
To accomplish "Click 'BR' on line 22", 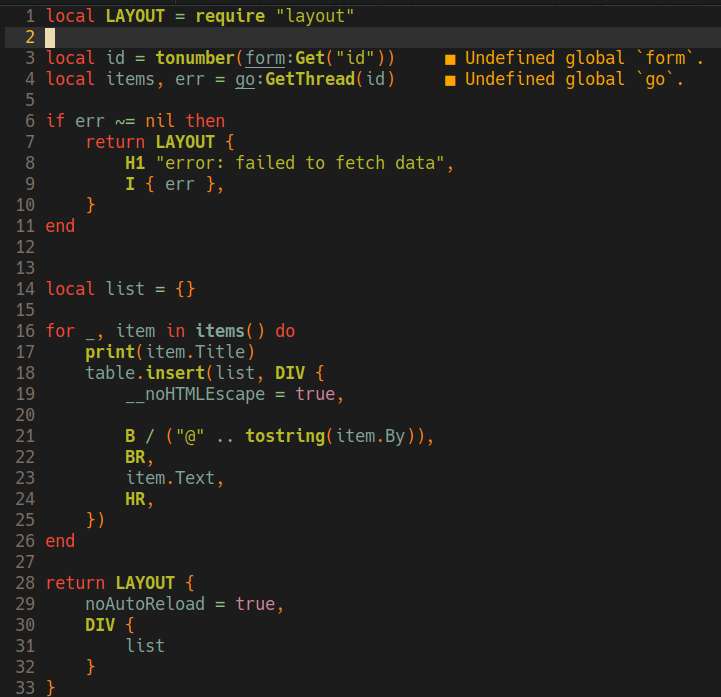I will (135, 457).
